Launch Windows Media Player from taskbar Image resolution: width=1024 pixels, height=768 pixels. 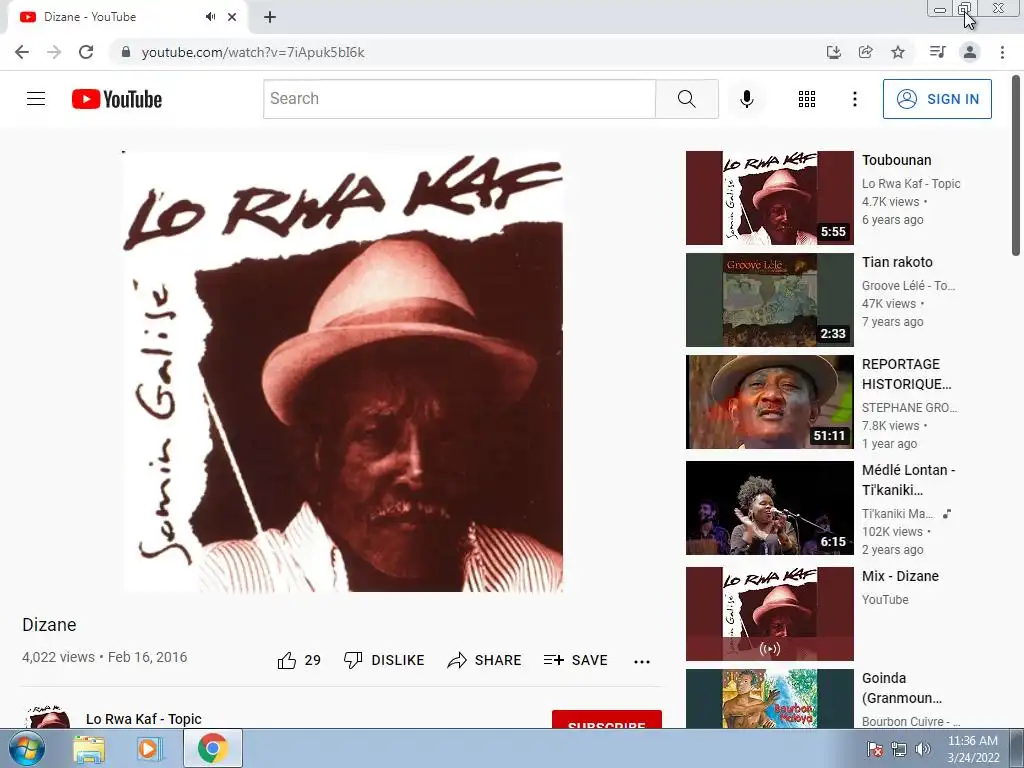tap(149, 748)
